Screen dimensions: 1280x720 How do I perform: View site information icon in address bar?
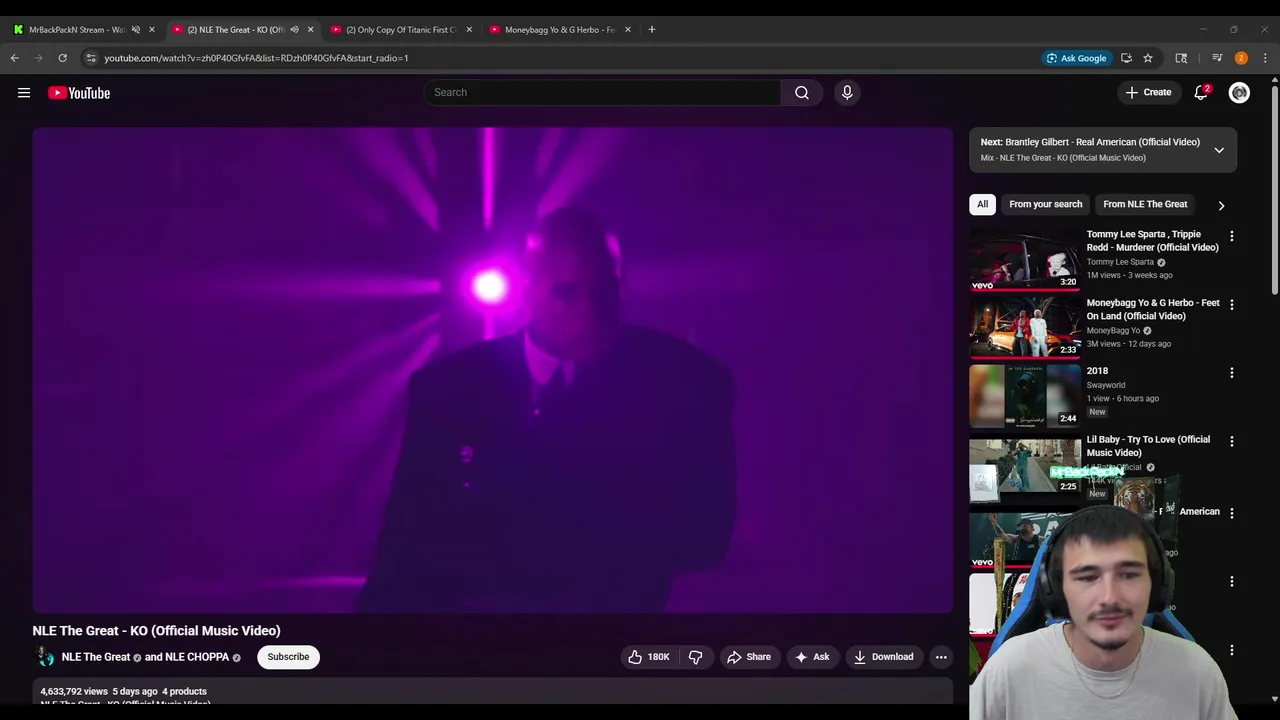coord(91,58)
